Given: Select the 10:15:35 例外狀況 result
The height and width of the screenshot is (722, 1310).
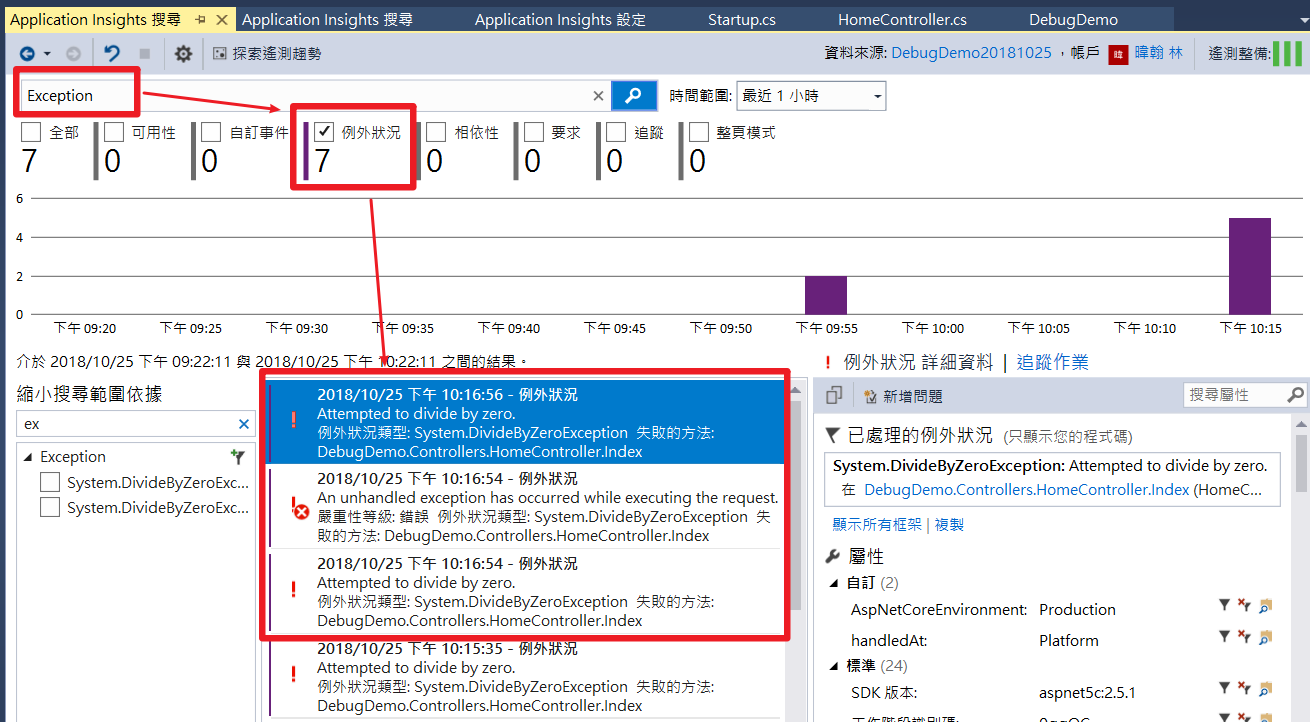Looking at the screenshot, I should (x=525, y=677).
